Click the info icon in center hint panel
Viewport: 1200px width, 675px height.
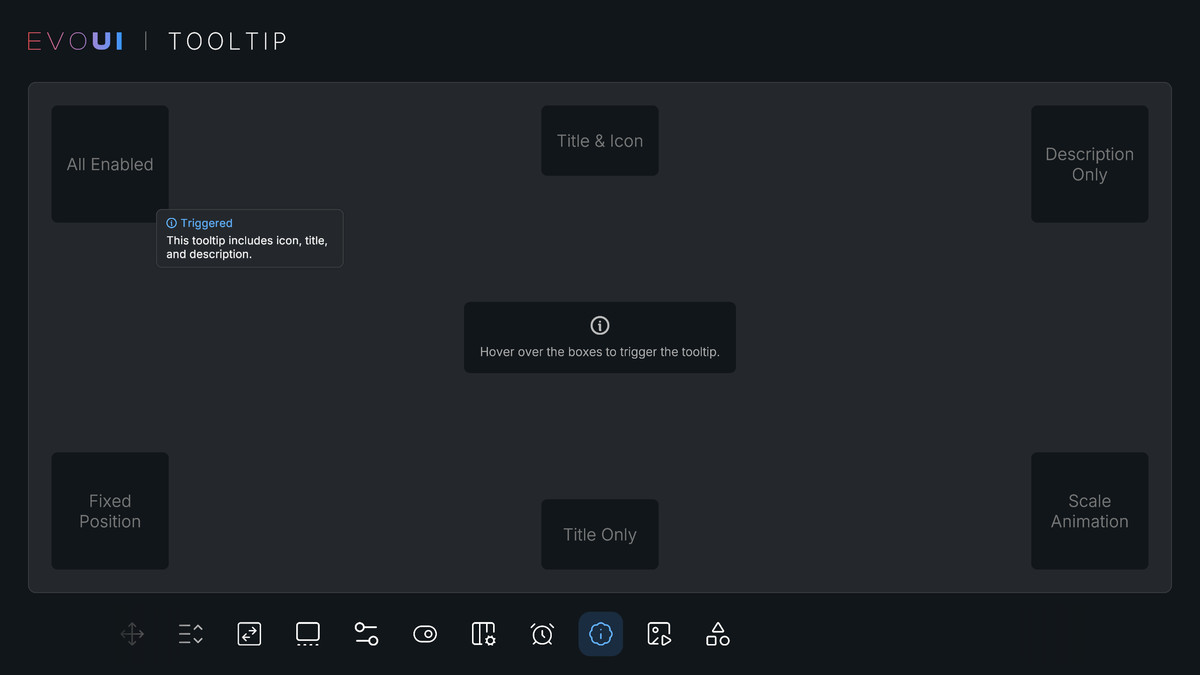click(600, 325)
